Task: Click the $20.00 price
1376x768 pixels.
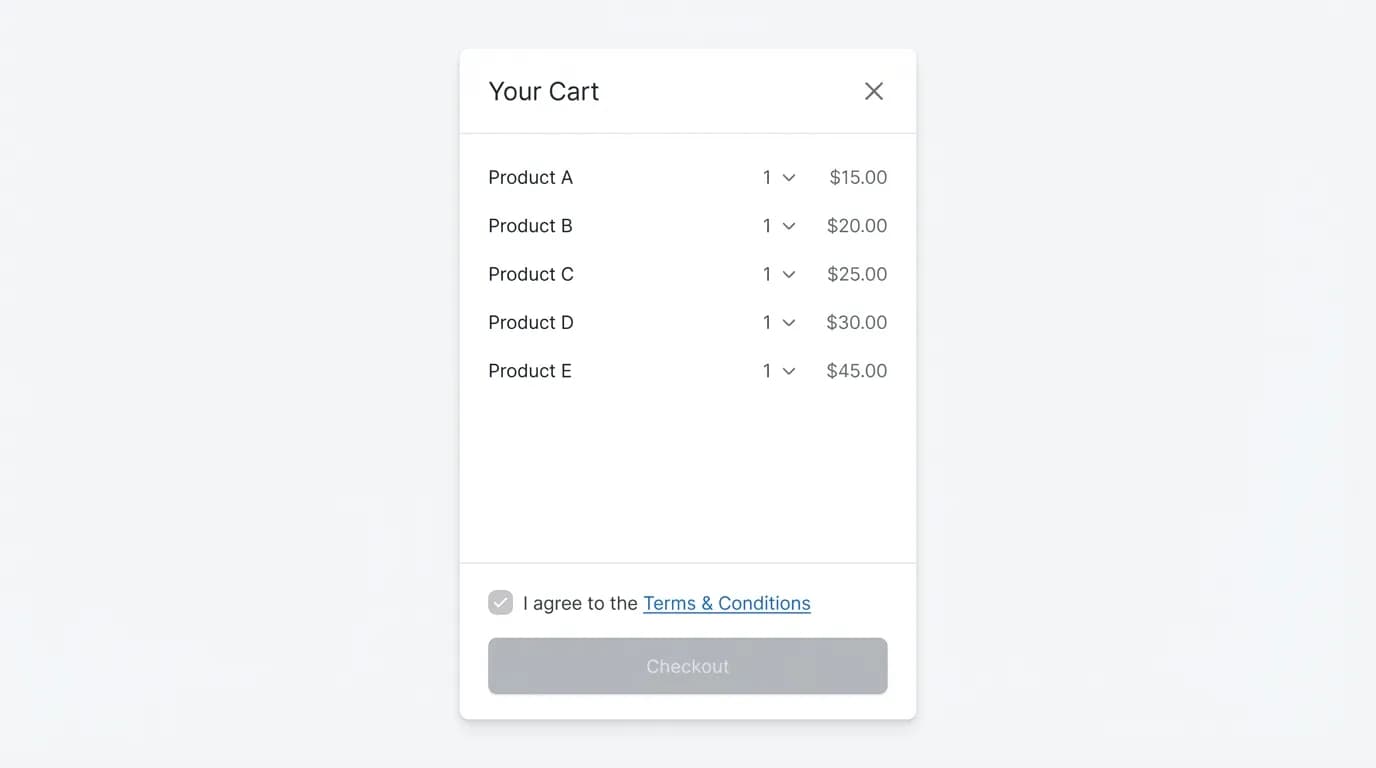Action: tap(857, 226)
